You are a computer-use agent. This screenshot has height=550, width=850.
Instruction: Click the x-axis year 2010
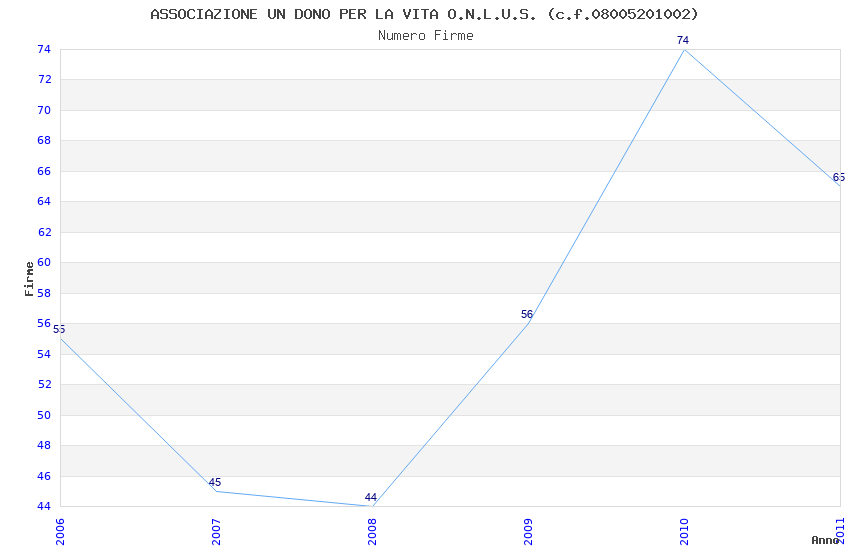685,532
